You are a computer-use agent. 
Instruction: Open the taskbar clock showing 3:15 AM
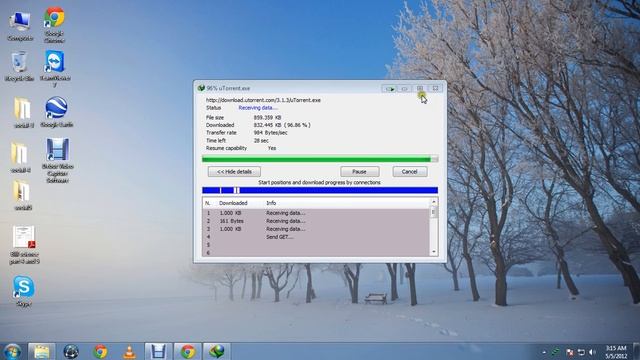616,352
